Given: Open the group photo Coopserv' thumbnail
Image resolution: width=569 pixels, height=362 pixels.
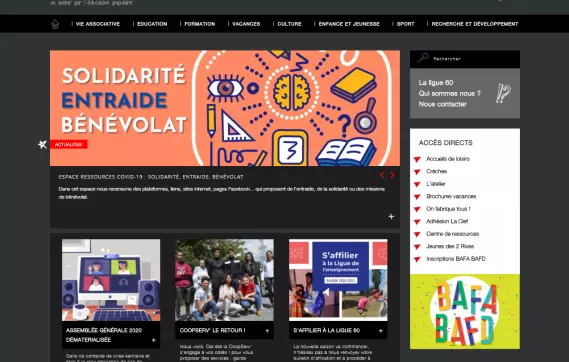Looking at the screenshot, I should pyautogui.click(x=225, y=280).
